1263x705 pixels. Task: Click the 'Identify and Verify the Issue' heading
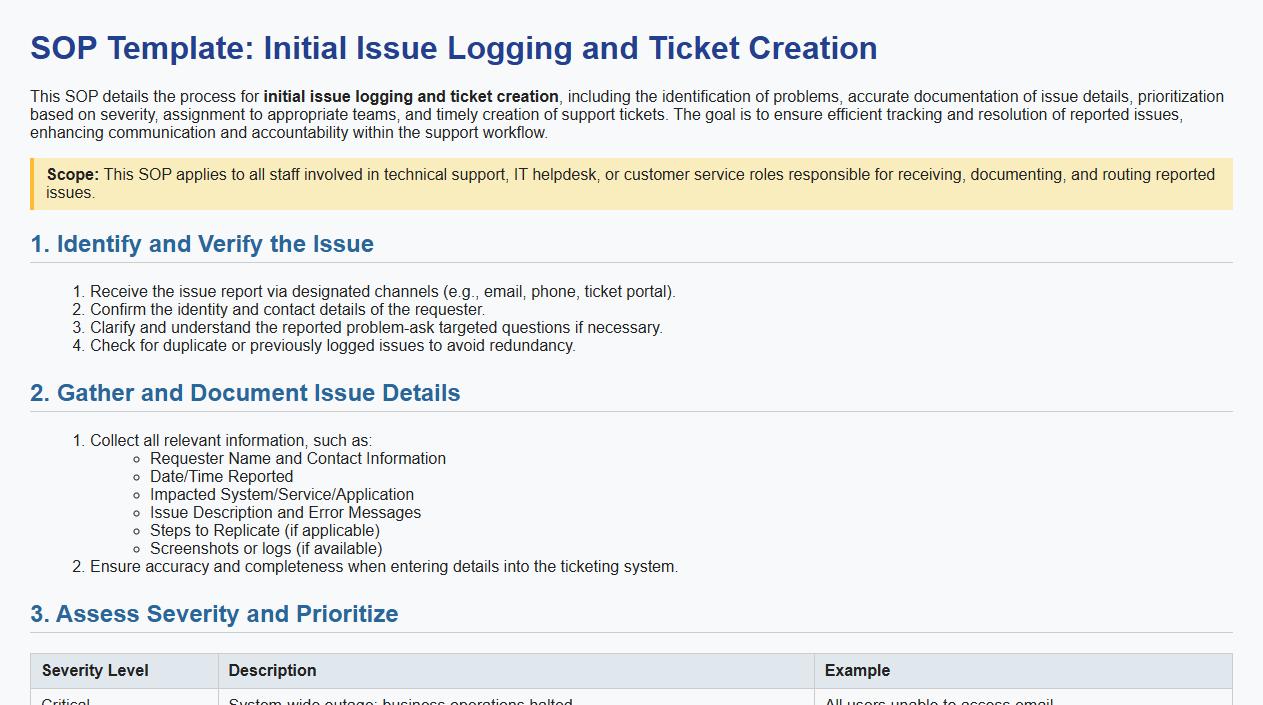coord(202,244)
